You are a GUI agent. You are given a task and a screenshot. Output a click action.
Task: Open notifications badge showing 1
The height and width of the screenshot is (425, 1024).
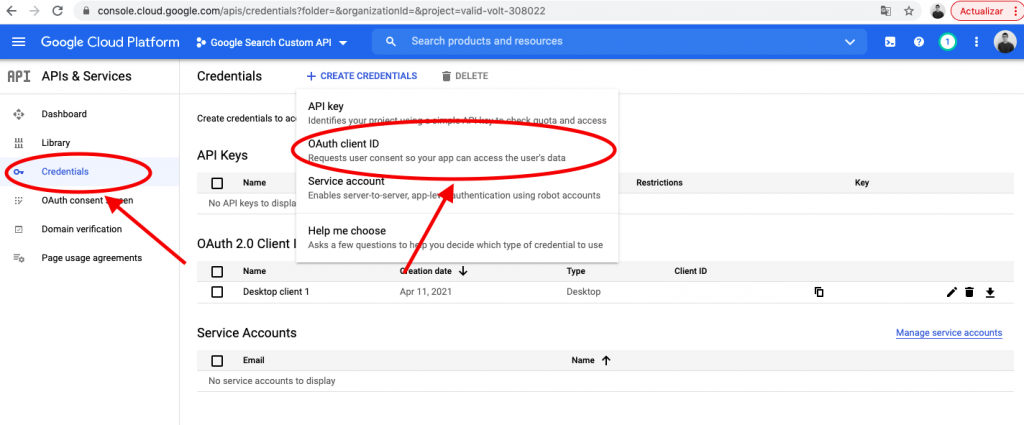coord(947,42)
